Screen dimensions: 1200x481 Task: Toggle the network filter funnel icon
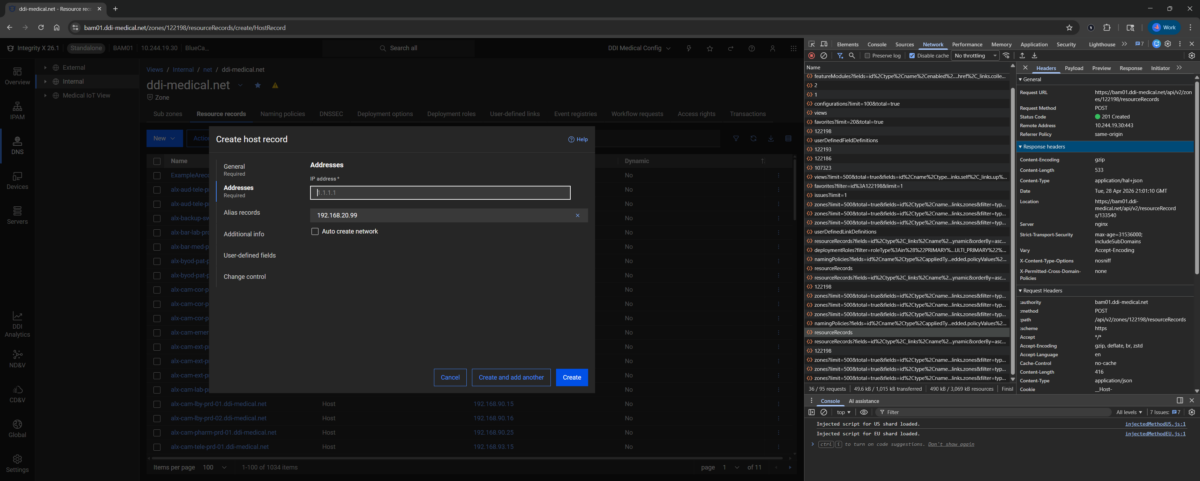pyautogui.click(x=838, y=56)
